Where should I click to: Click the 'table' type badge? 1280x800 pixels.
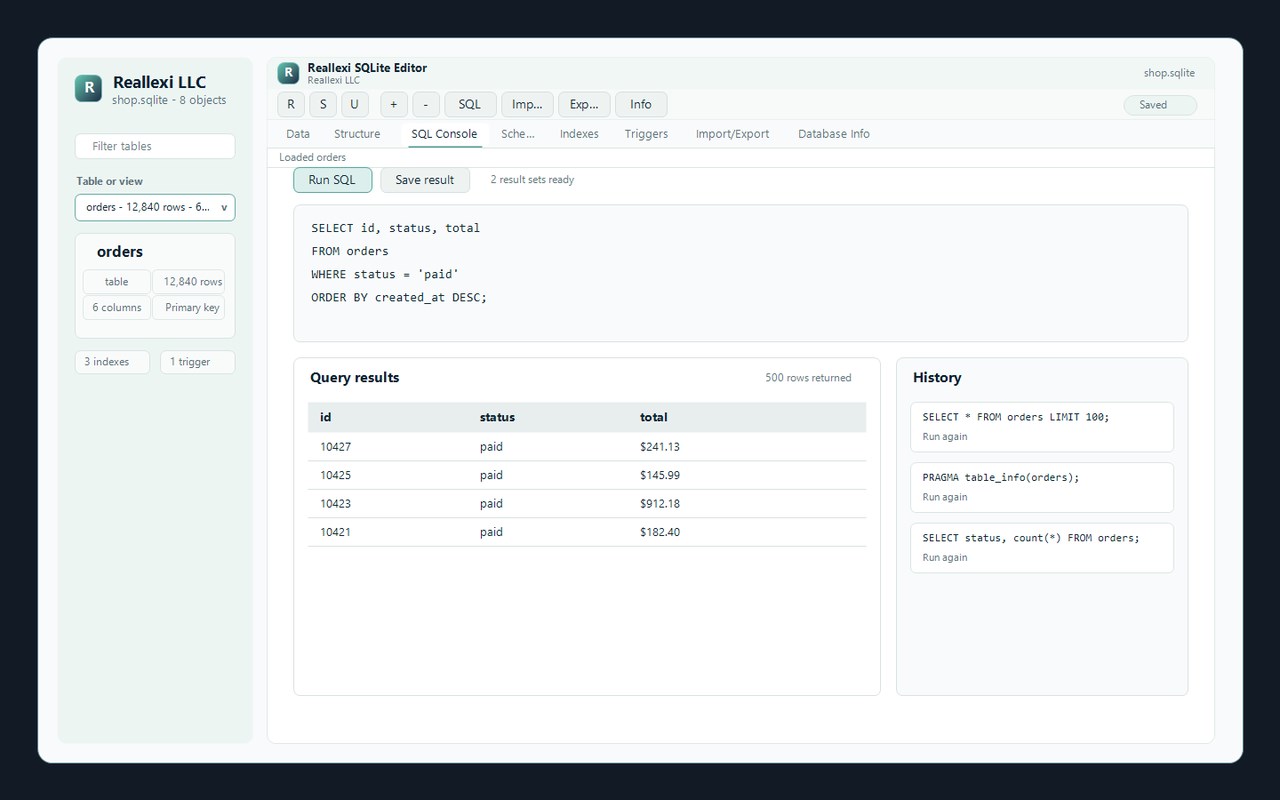click(x=117, y=282)
